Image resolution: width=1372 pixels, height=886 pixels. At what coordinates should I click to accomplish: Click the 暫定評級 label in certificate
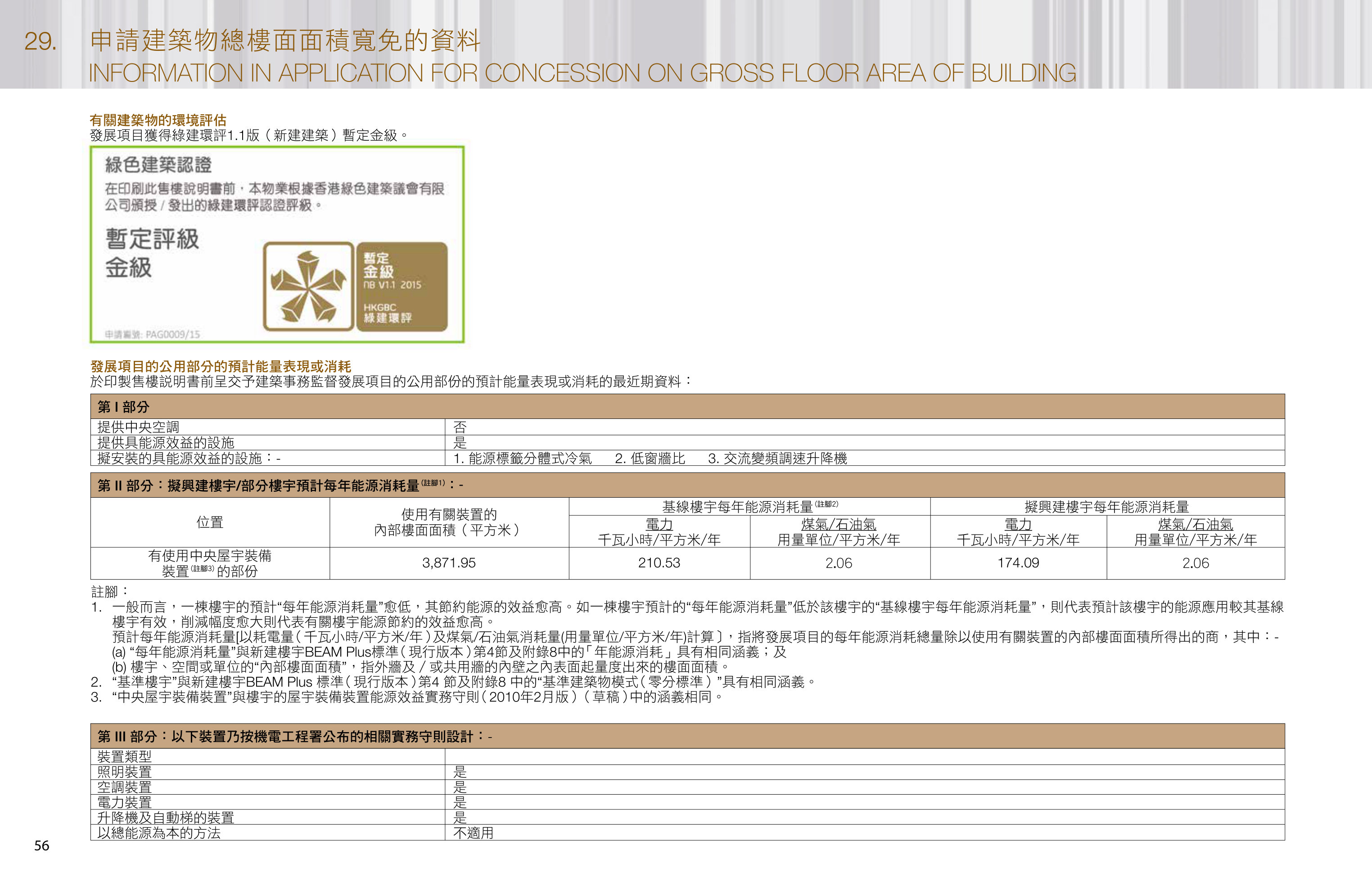coord(152,239)
